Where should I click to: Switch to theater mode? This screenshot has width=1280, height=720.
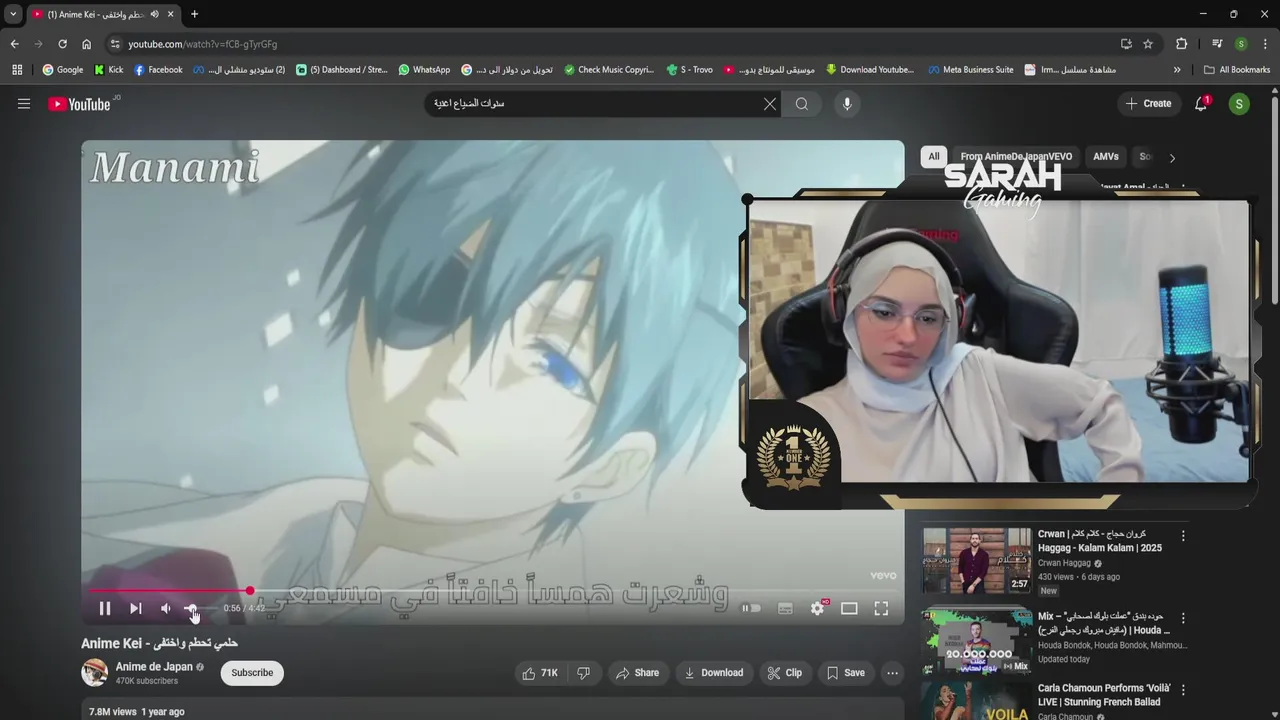coord(849,608)
